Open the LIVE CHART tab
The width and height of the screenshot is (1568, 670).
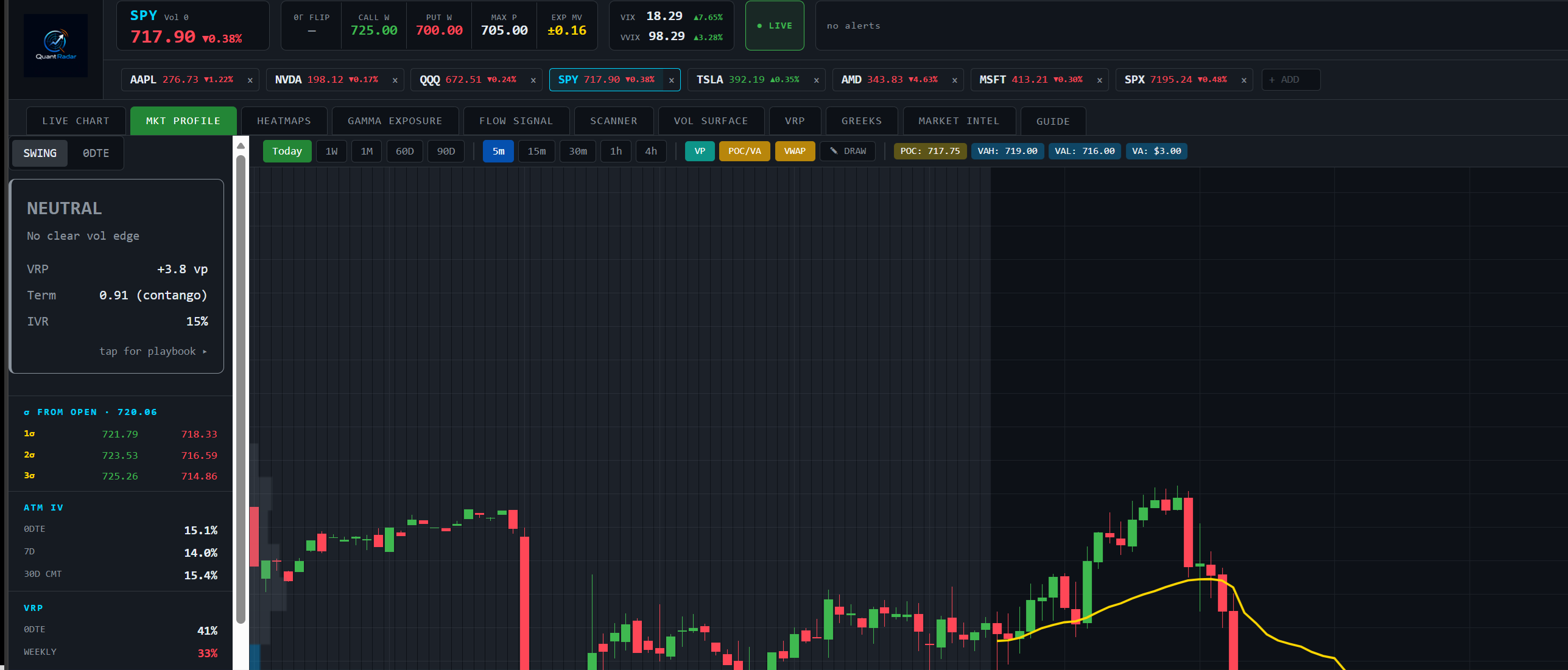coord(76,121)
